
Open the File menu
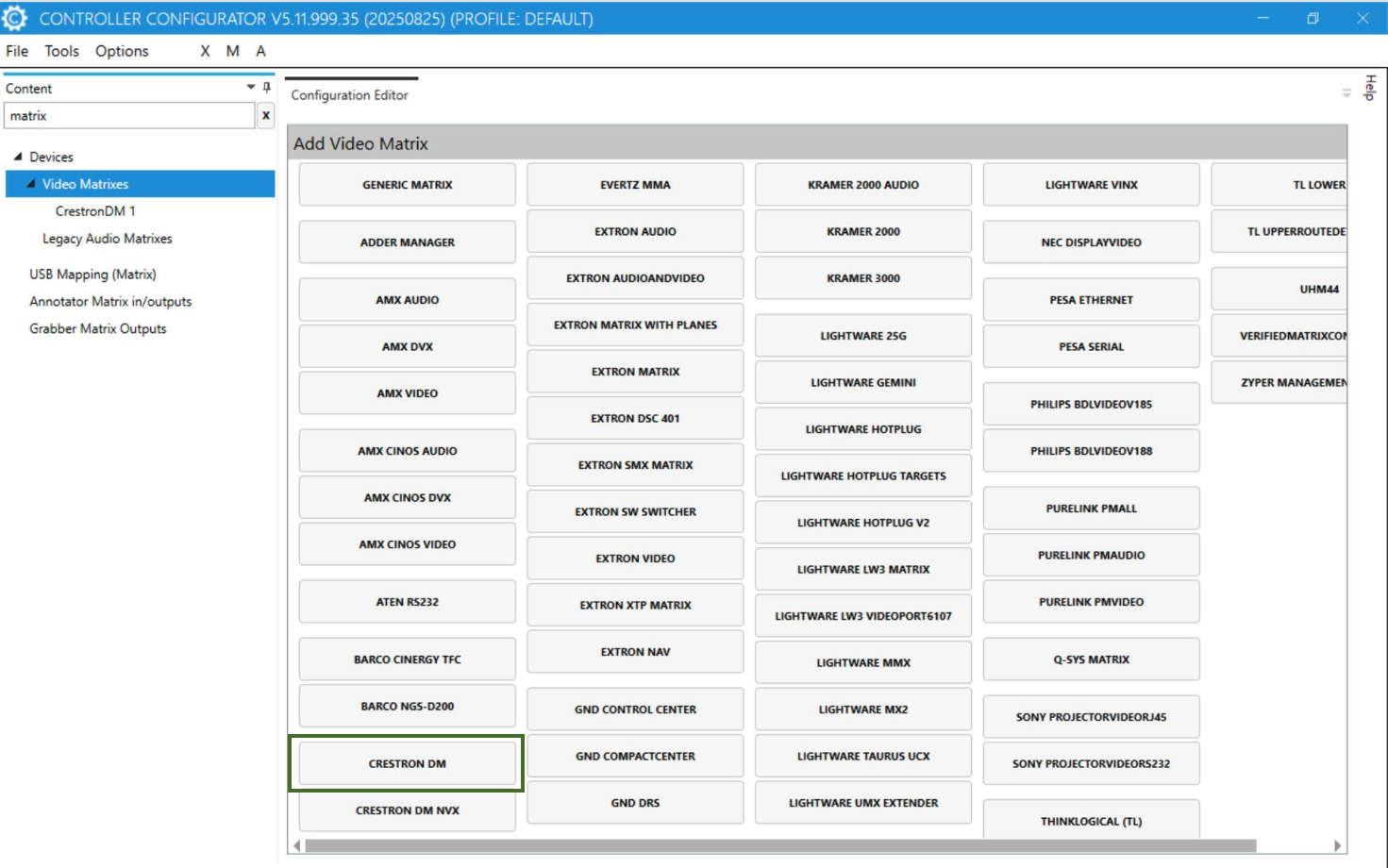click(17, 51)
